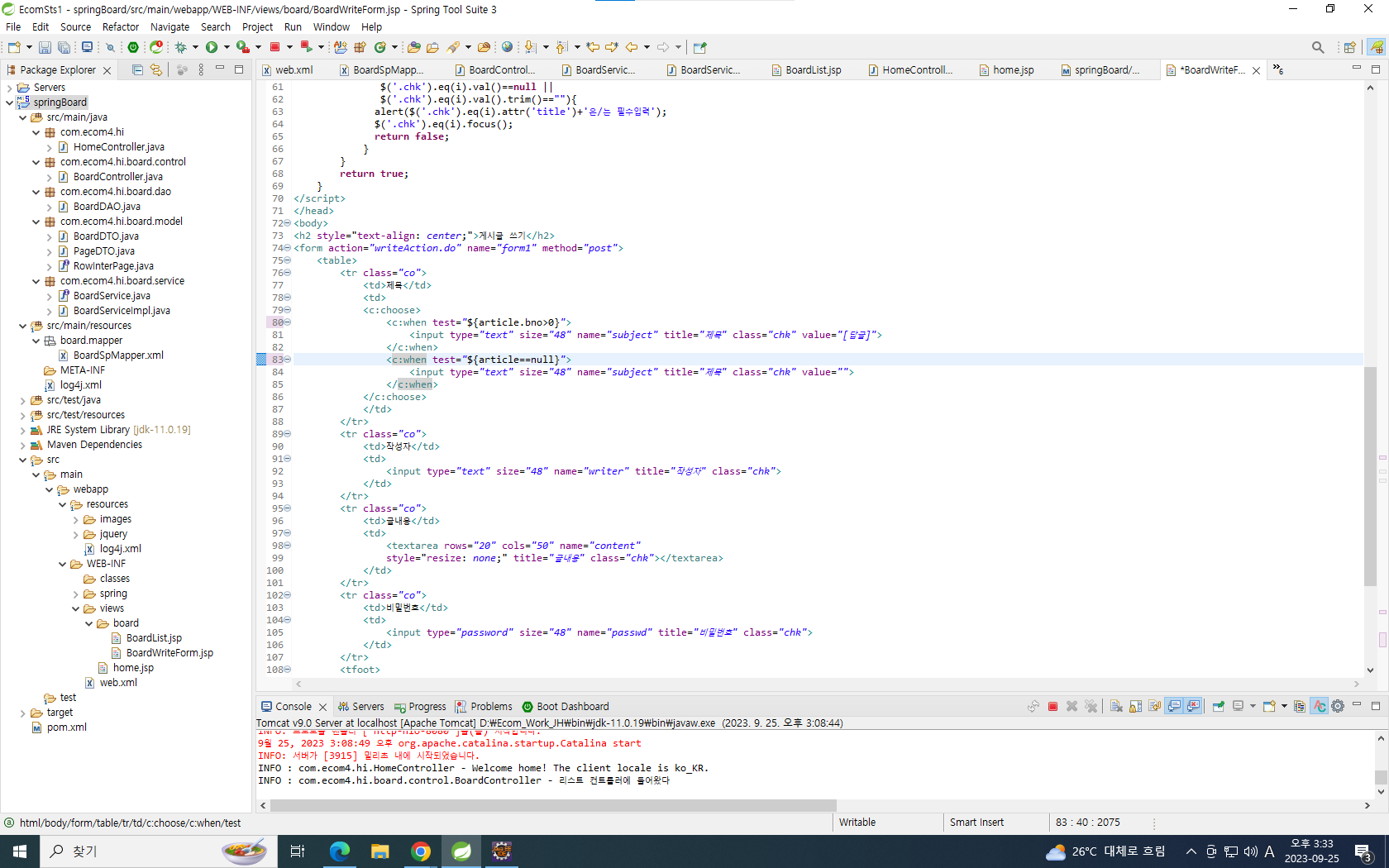Open the Servers view tab
The height and width of the screenshot is (868, 1389).
(360, 706)
